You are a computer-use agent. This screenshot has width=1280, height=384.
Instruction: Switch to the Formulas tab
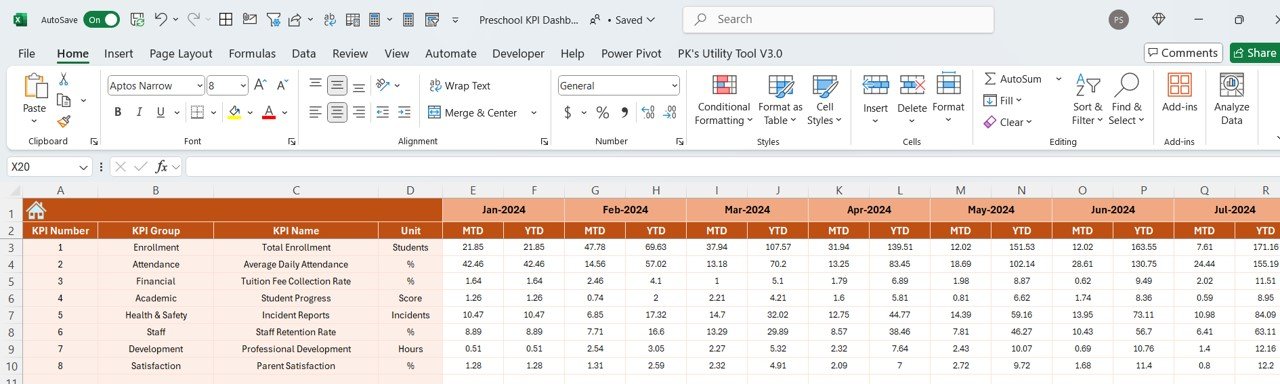tap(252, 53)
